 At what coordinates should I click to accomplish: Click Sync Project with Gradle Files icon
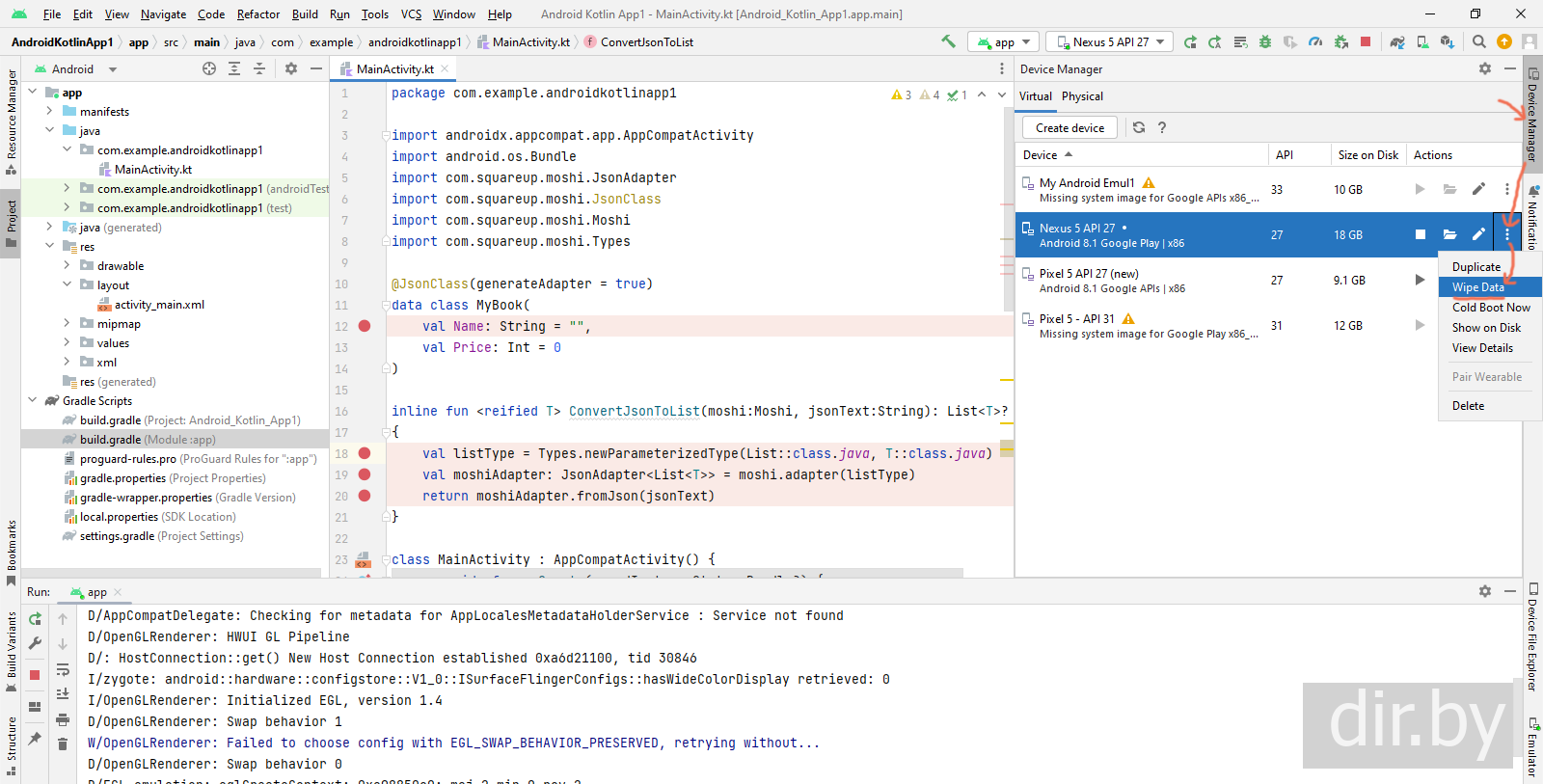click(1396, 41)
